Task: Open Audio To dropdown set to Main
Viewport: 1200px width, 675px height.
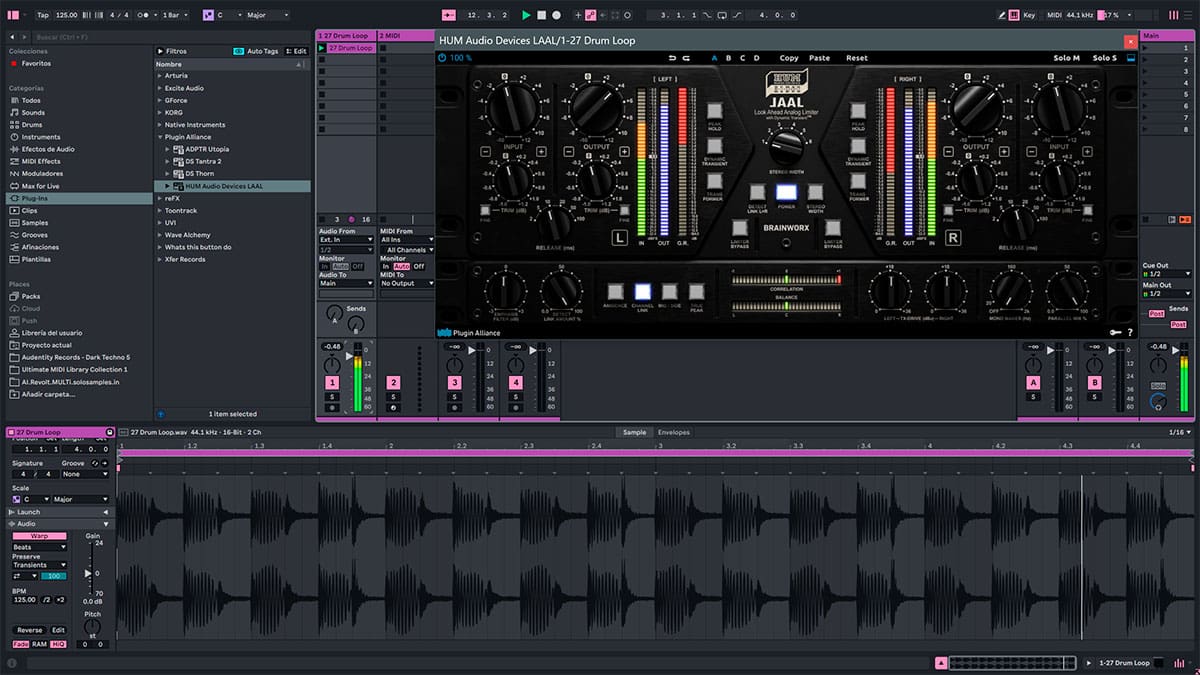Action: (346, 283)
